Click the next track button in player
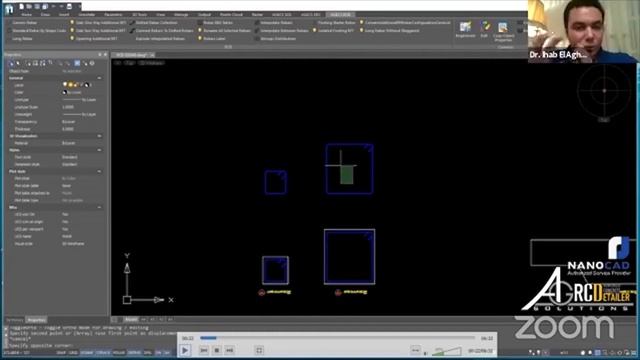 tap(229, 350)
